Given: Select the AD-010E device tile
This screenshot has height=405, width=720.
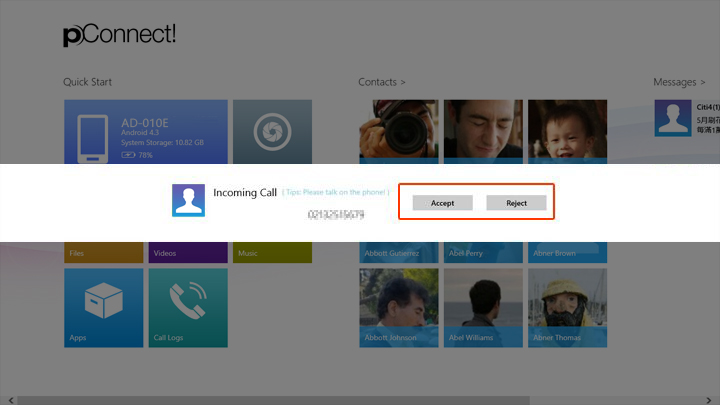Looking at the screenshot, I should (x=146, y=130).
